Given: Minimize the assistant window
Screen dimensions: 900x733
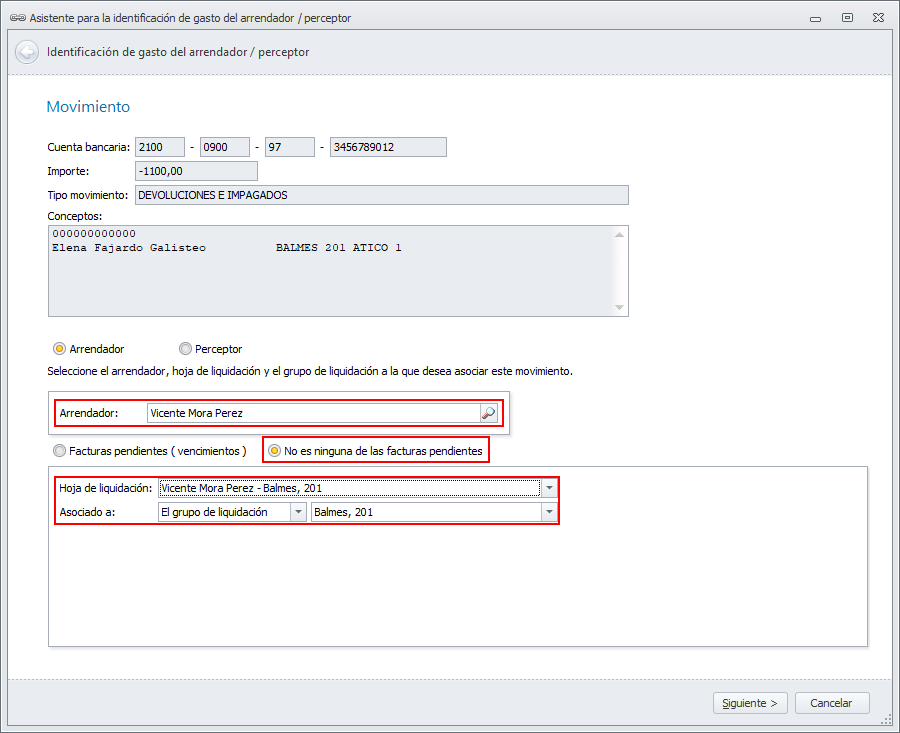Looking at the screenshot, I should click(x=815, y=18).
